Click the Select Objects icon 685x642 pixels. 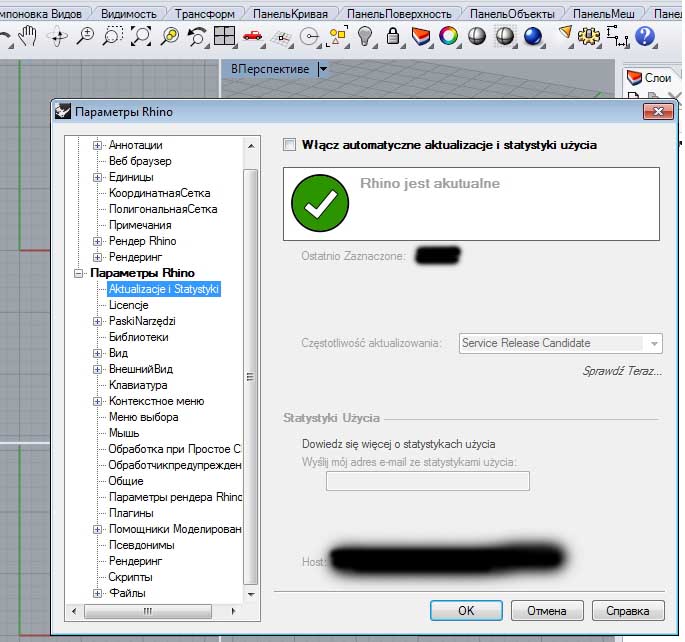(x=338, y=36)
